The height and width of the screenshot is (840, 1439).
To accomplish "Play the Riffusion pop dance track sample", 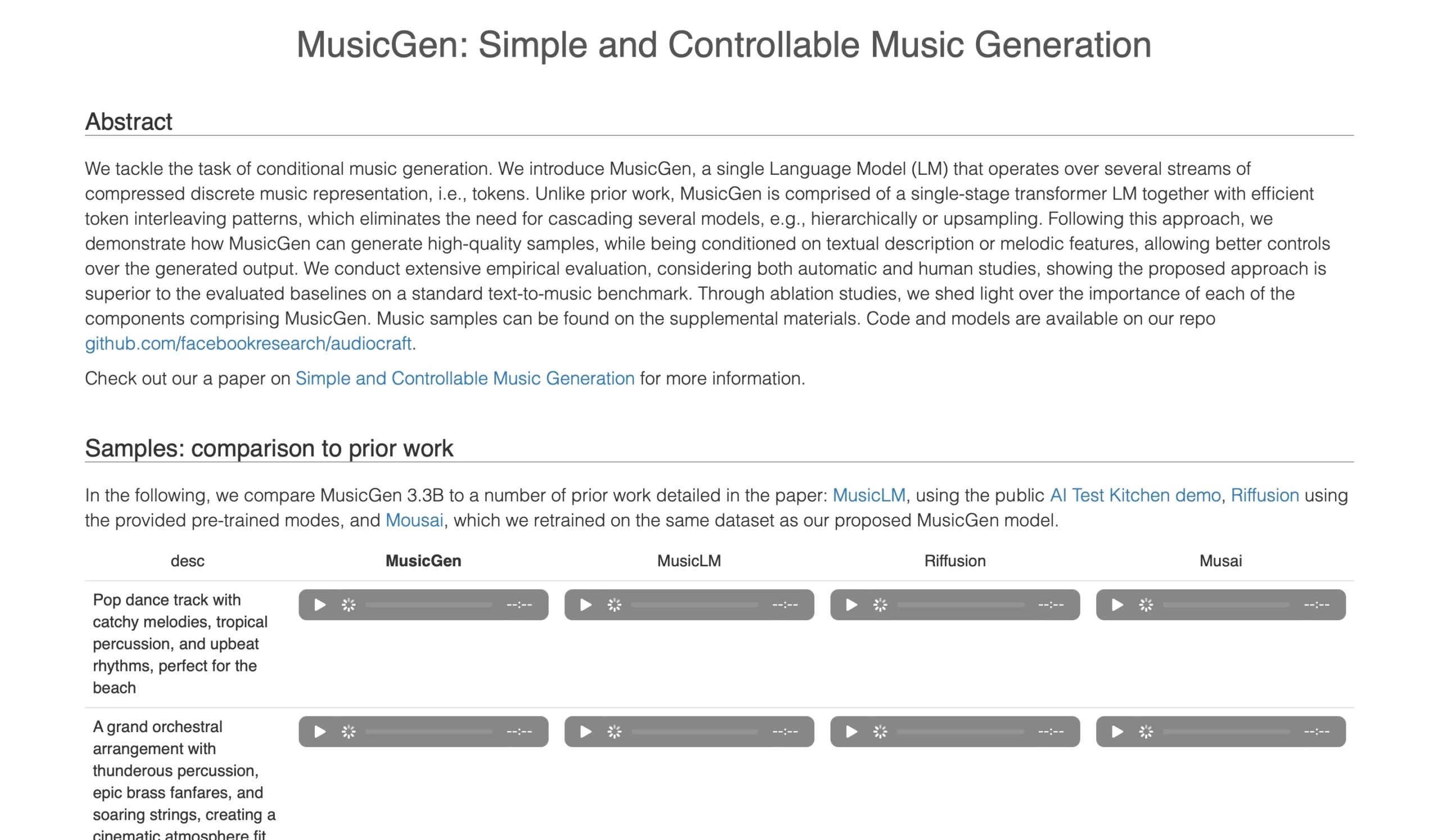I will [852, 605].
